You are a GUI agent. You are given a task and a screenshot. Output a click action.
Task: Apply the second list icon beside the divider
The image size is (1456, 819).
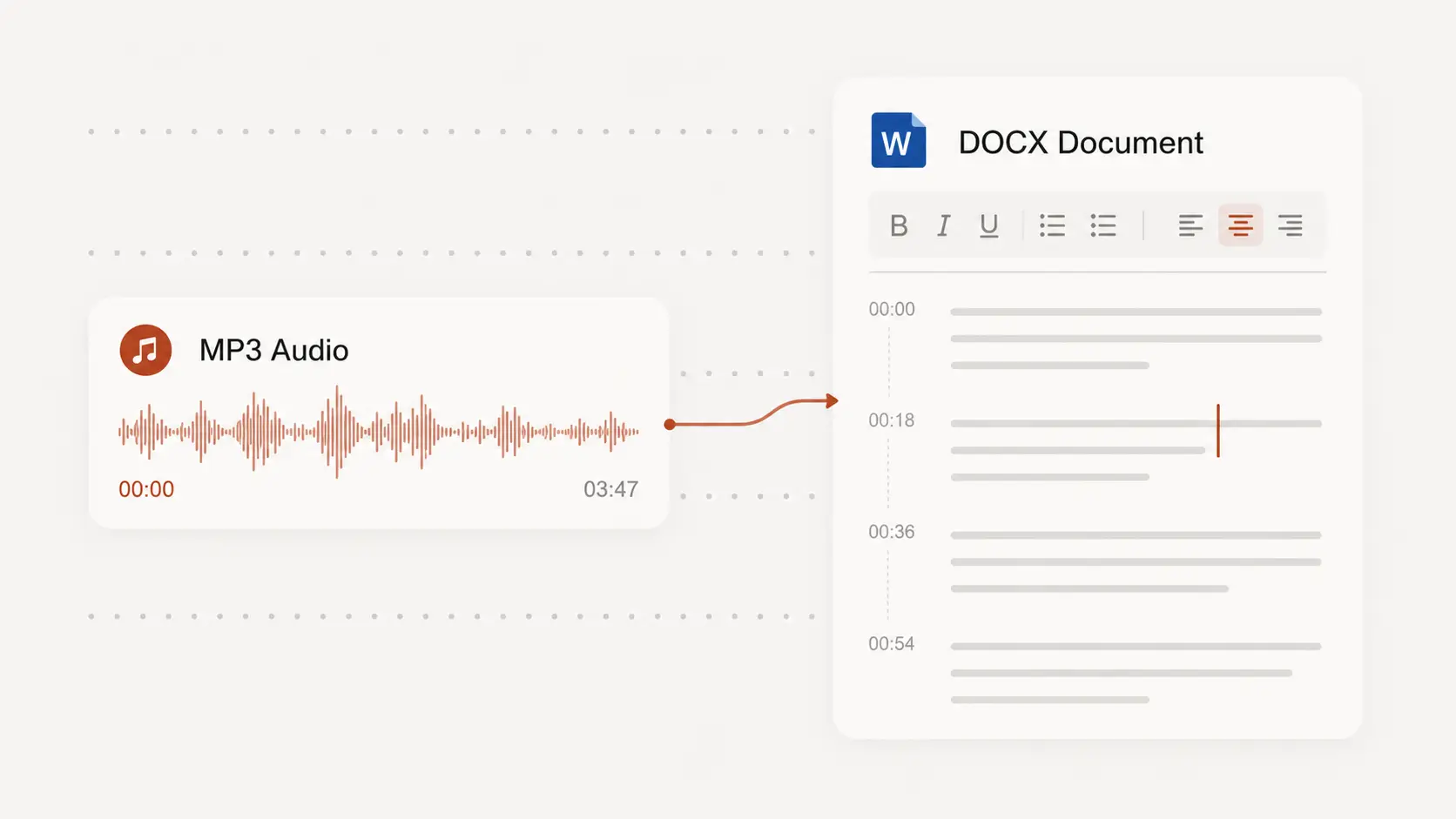pyautogui.click(x=1102, y=225)
